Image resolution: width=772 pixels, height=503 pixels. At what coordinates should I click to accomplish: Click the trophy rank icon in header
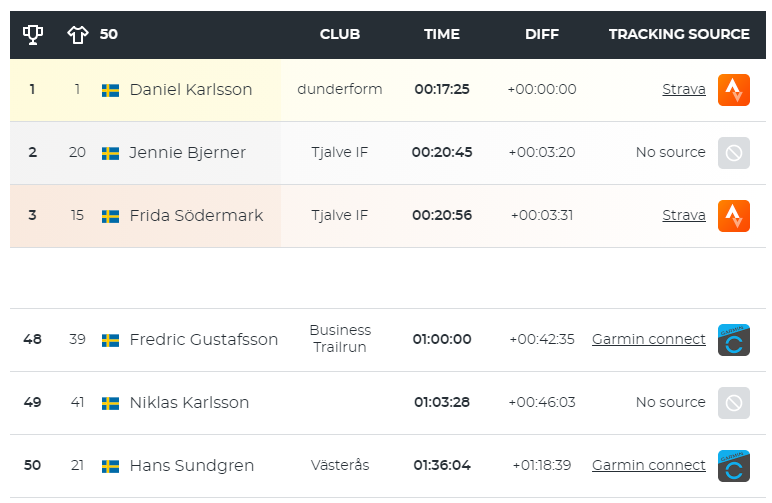pyautogui.click(x=33, y=34)
